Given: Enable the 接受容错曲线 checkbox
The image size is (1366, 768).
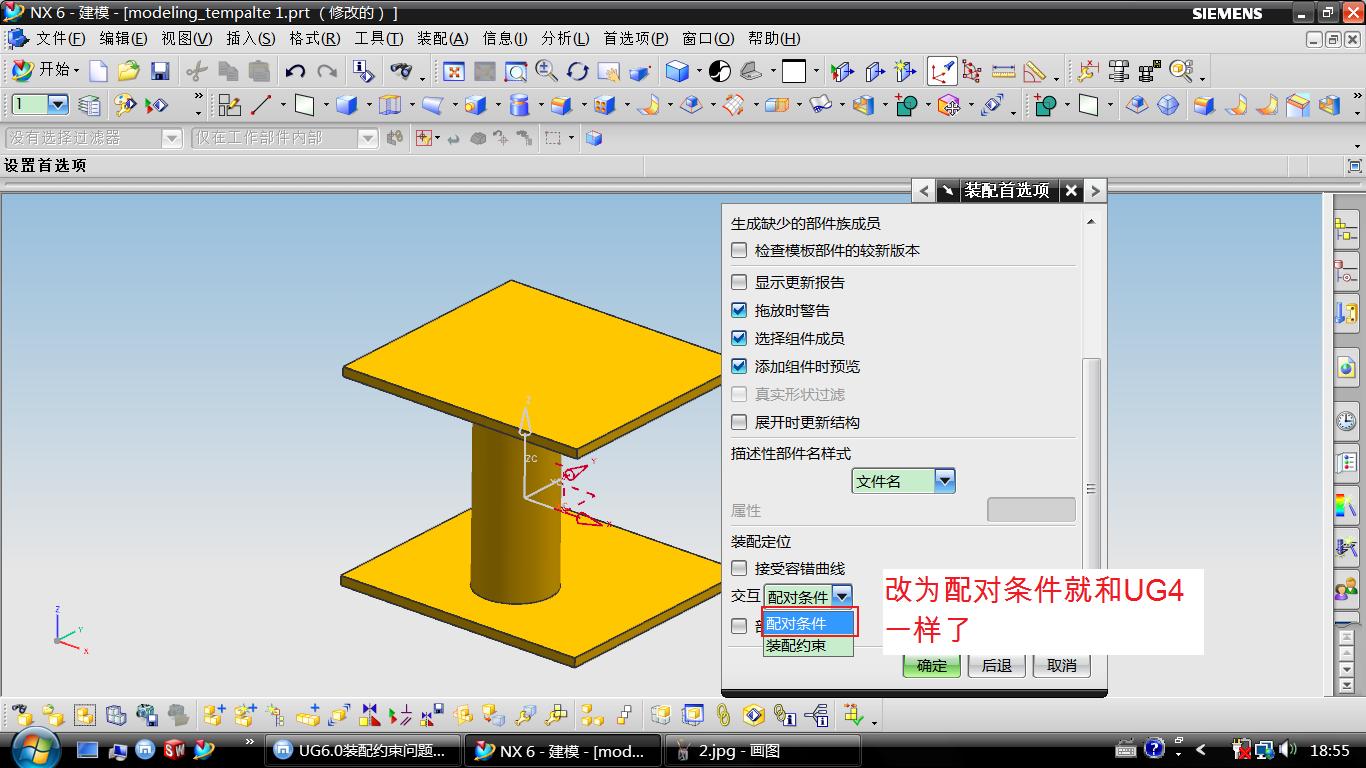Looking at the screenshot, I should (x=739, y=568).
